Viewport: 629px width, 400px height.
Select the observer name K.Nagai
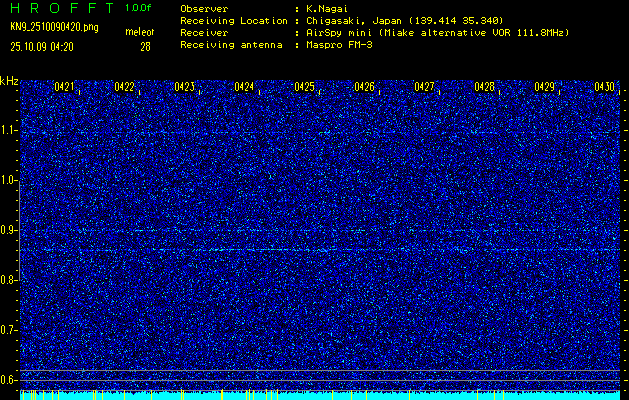pos(327,8)
